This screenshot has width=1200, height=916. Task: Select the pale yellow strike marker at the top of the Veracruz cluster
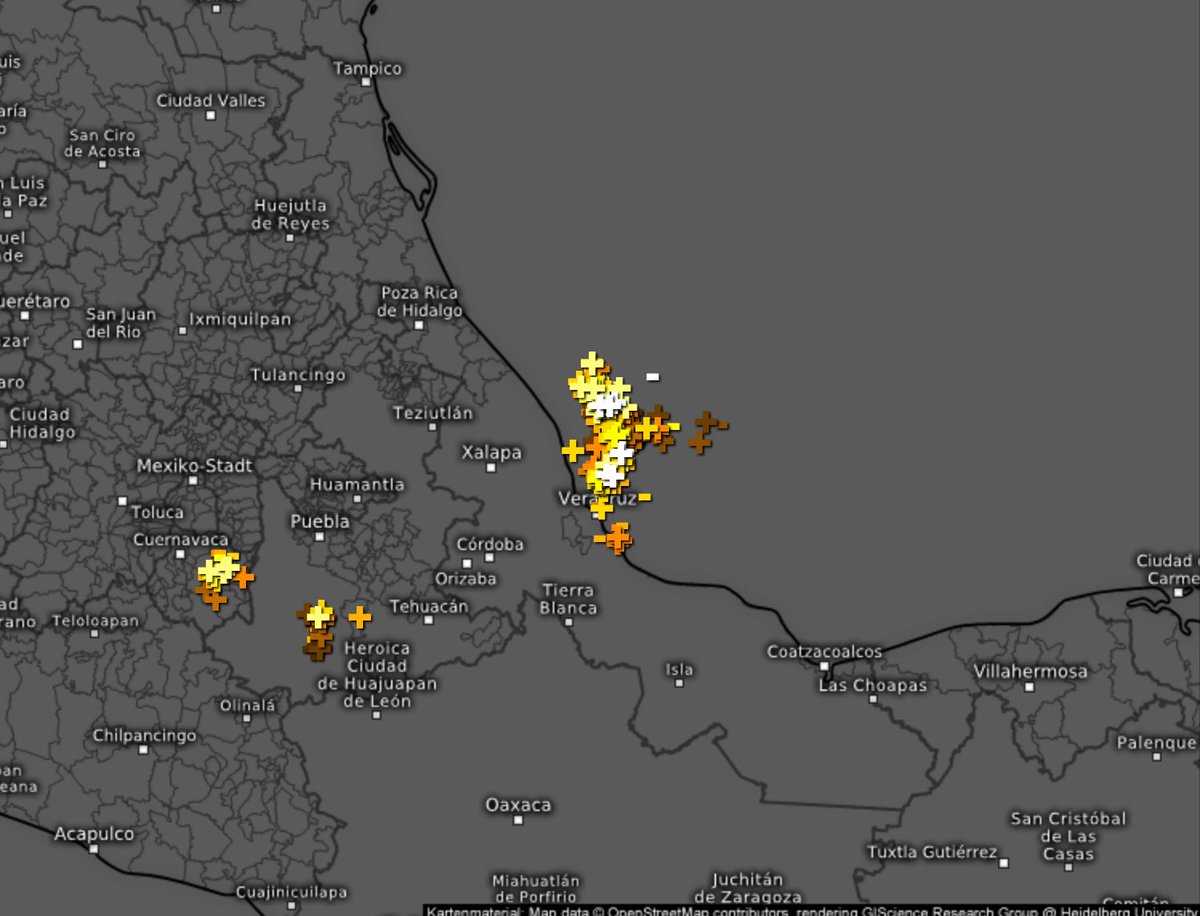(592, 362)
